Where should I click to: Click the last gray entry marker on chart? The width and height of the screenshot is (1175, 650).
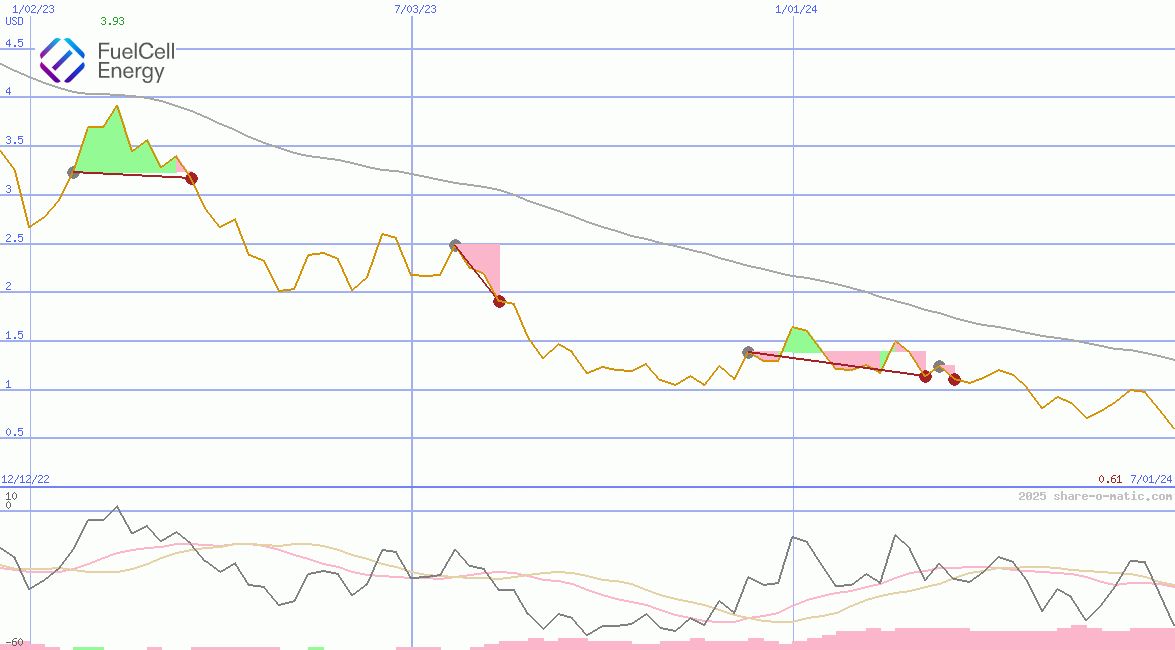pyautogui.click(x=938, y=366)
